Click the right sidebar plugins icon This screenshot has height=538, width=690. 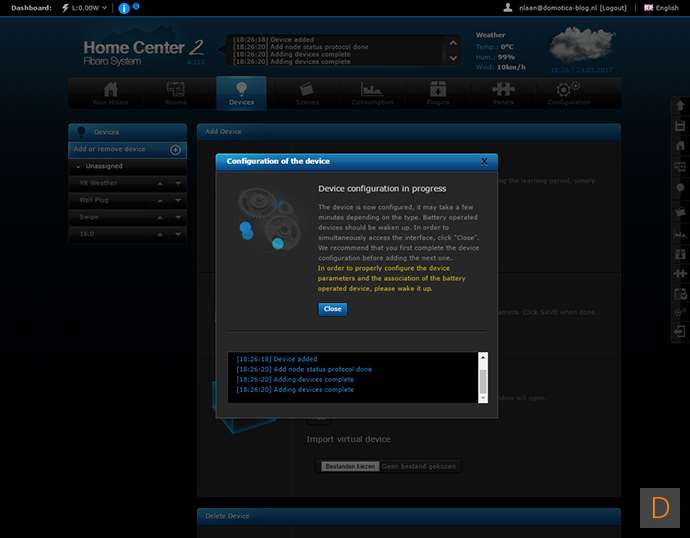click(x=680, y=254)
